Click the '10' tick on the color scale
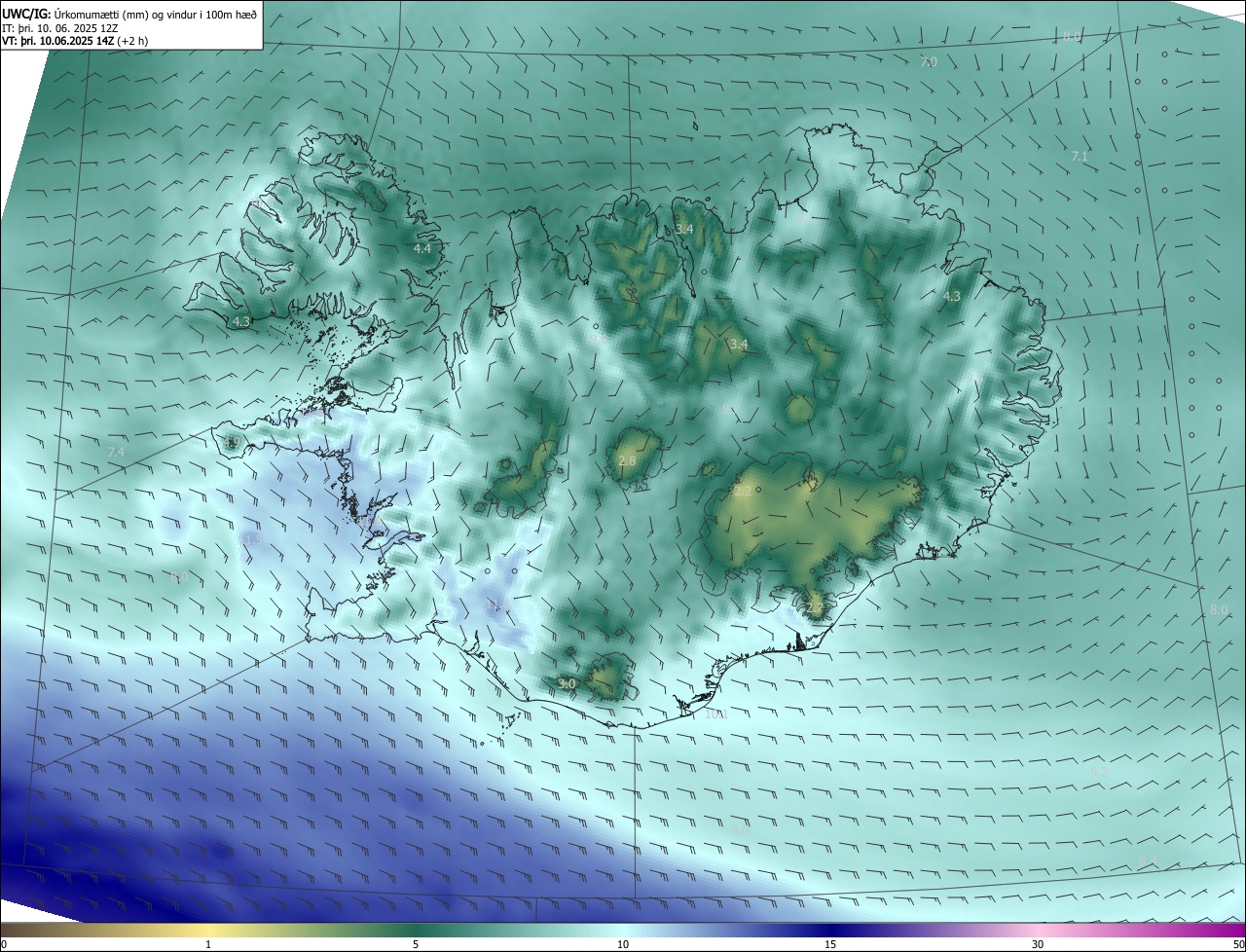The height and width of the screenshot is (952, 1246). (x=623, y=944)
